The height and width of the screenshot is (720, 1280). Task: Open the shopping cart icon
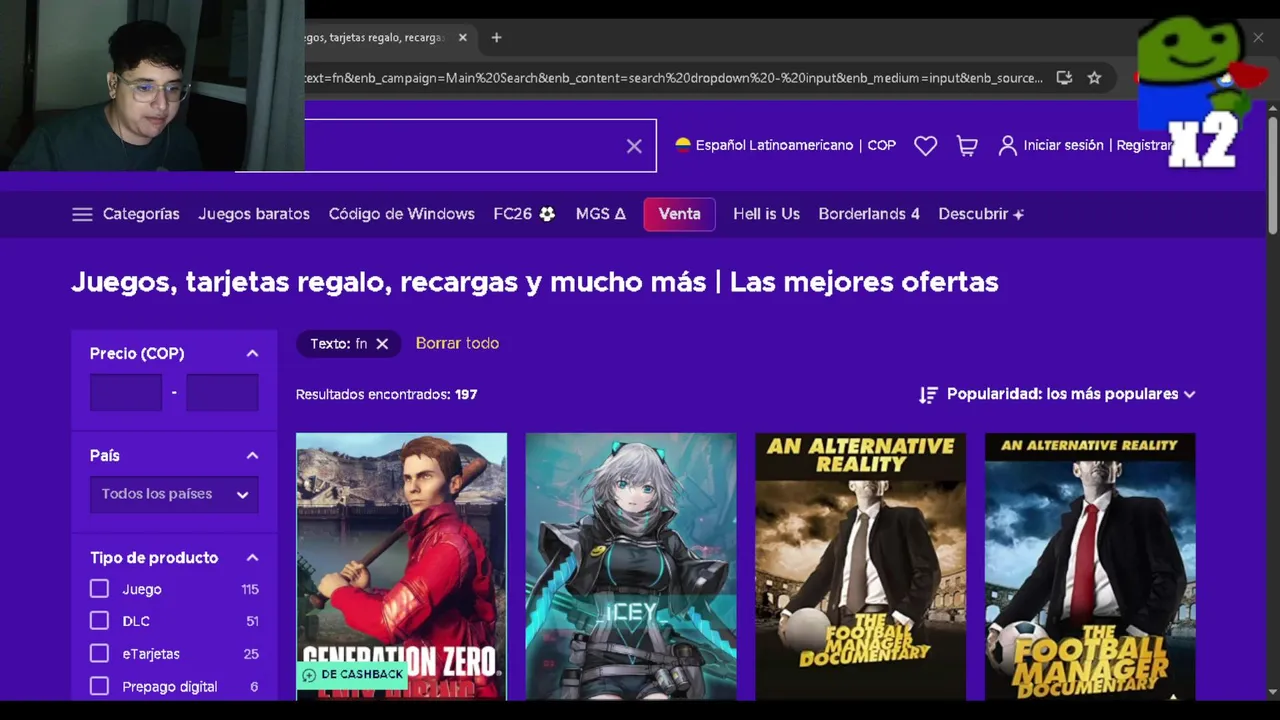pos(967,146)
